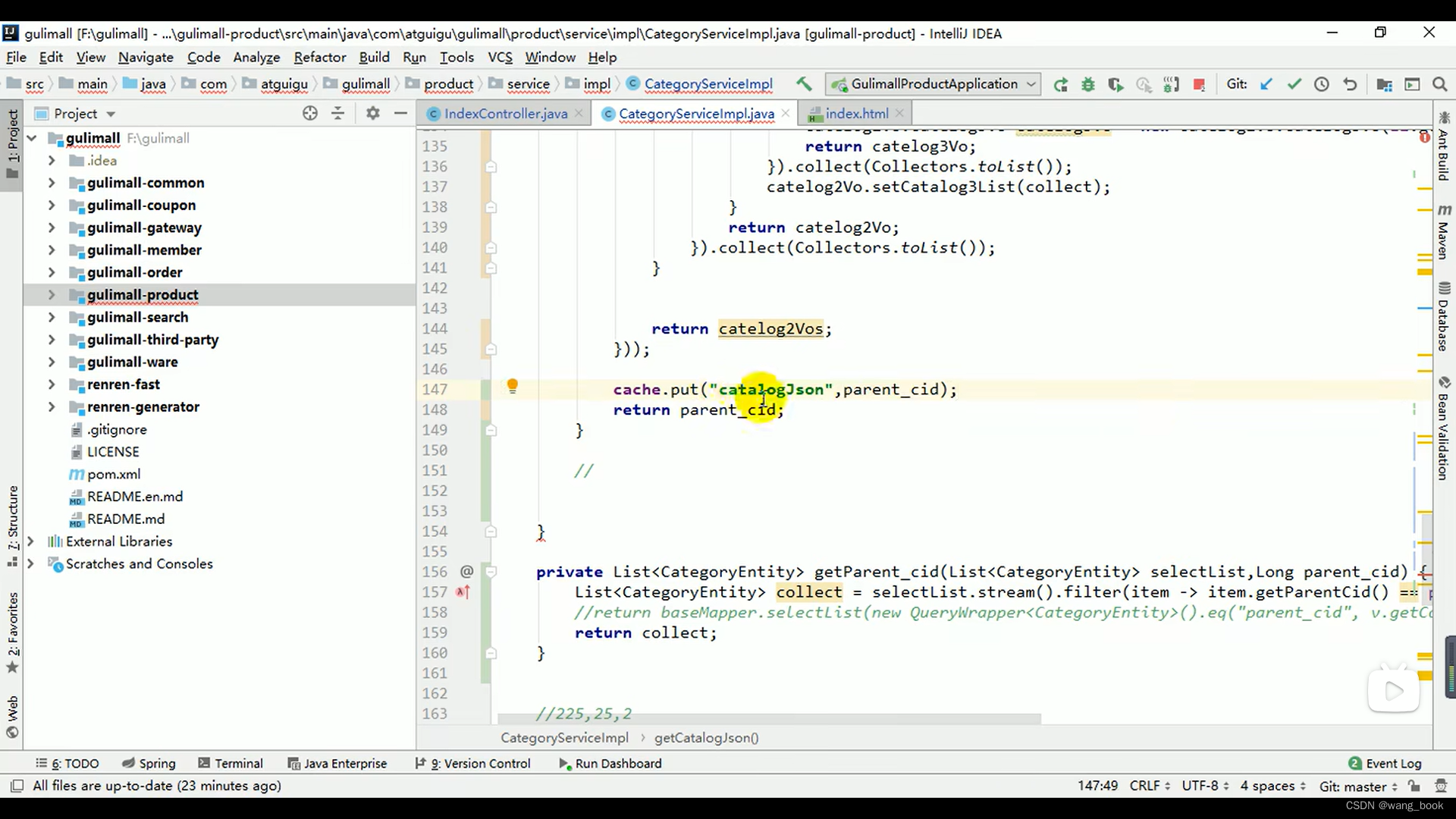
Task: Click the UTF-8 encoding selector
Action: pyautogui.click(x=1206, y=786)
